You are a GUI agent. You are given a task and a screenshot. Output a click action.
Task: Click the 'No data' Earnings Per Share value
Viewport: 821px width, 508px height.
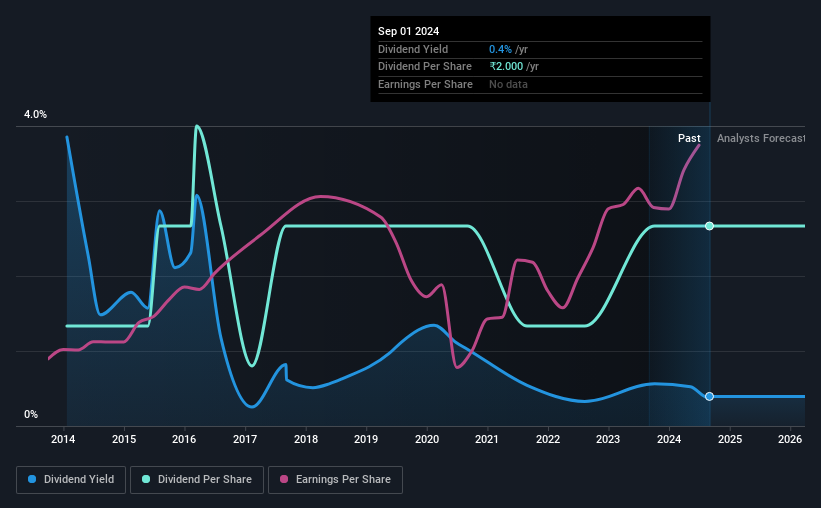tap(508, 84)
